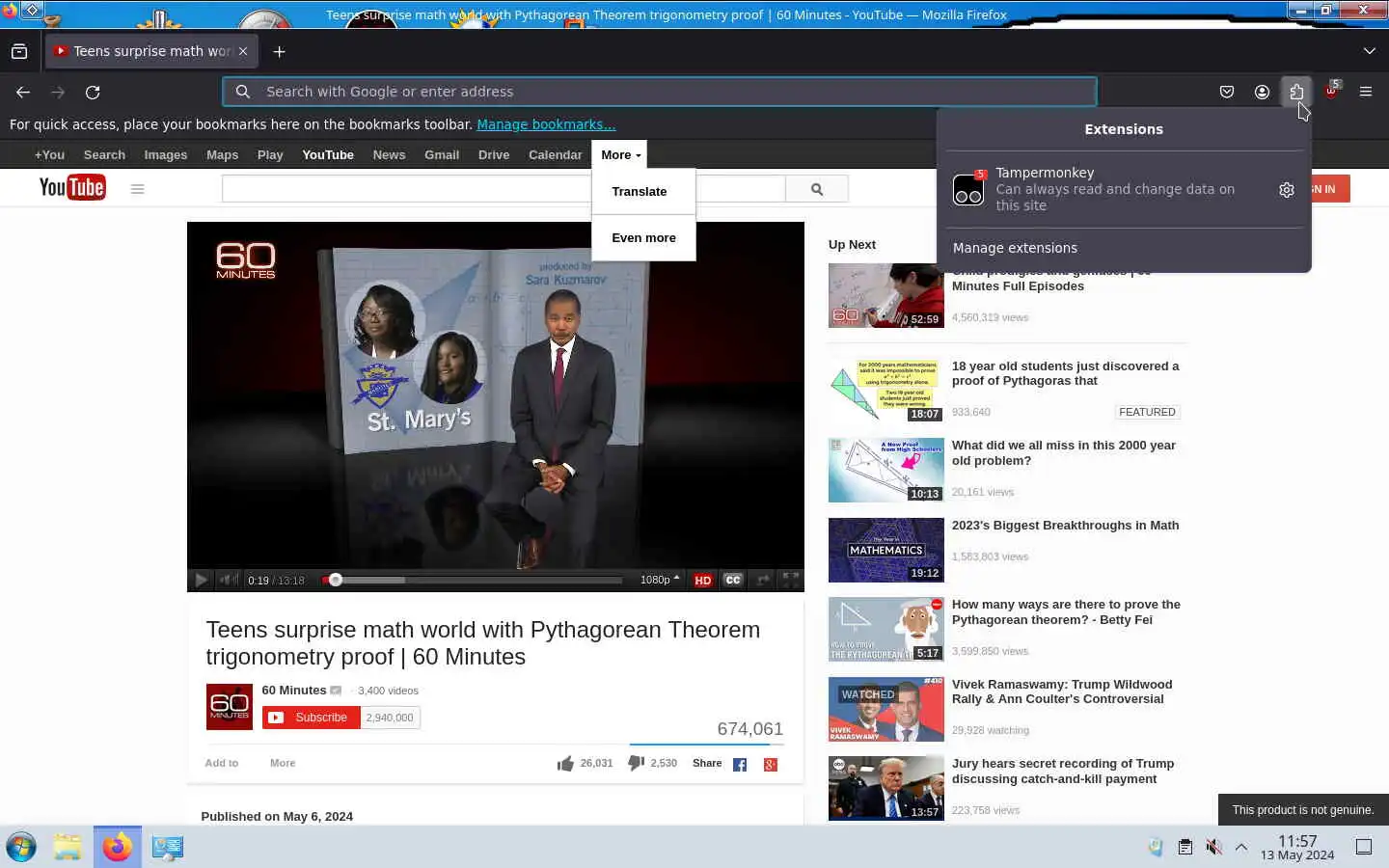Seek video using the progress bar handle

pos(336,580)
